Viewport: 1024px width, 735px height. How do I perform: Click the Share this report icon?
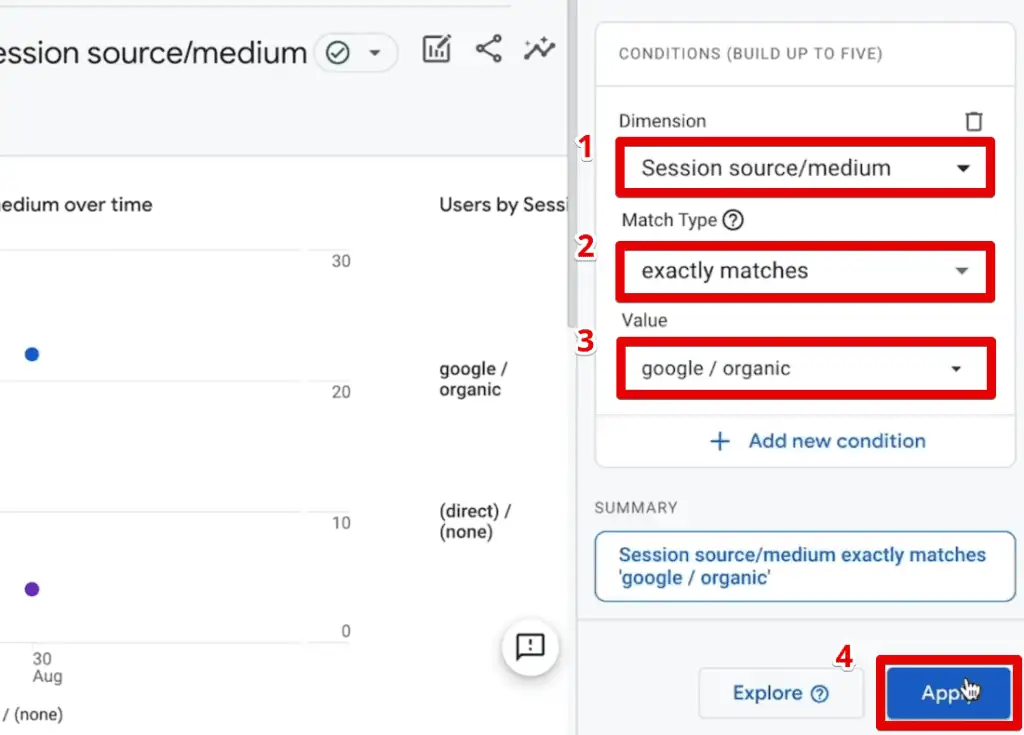click(x=488, y=48)
